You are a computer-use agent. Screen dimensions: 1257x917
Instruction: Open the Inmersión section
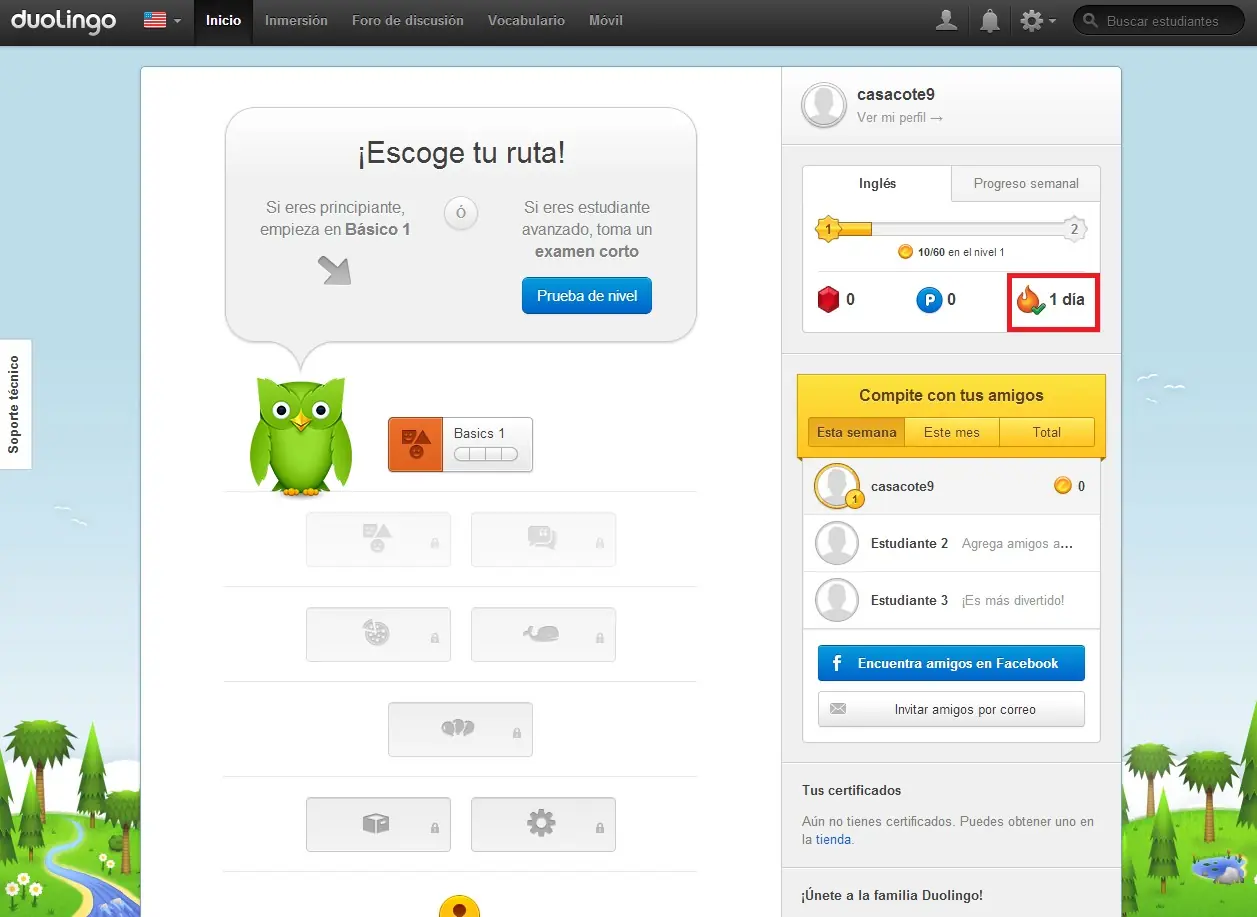pyautogui.click(x=296, y=21)
